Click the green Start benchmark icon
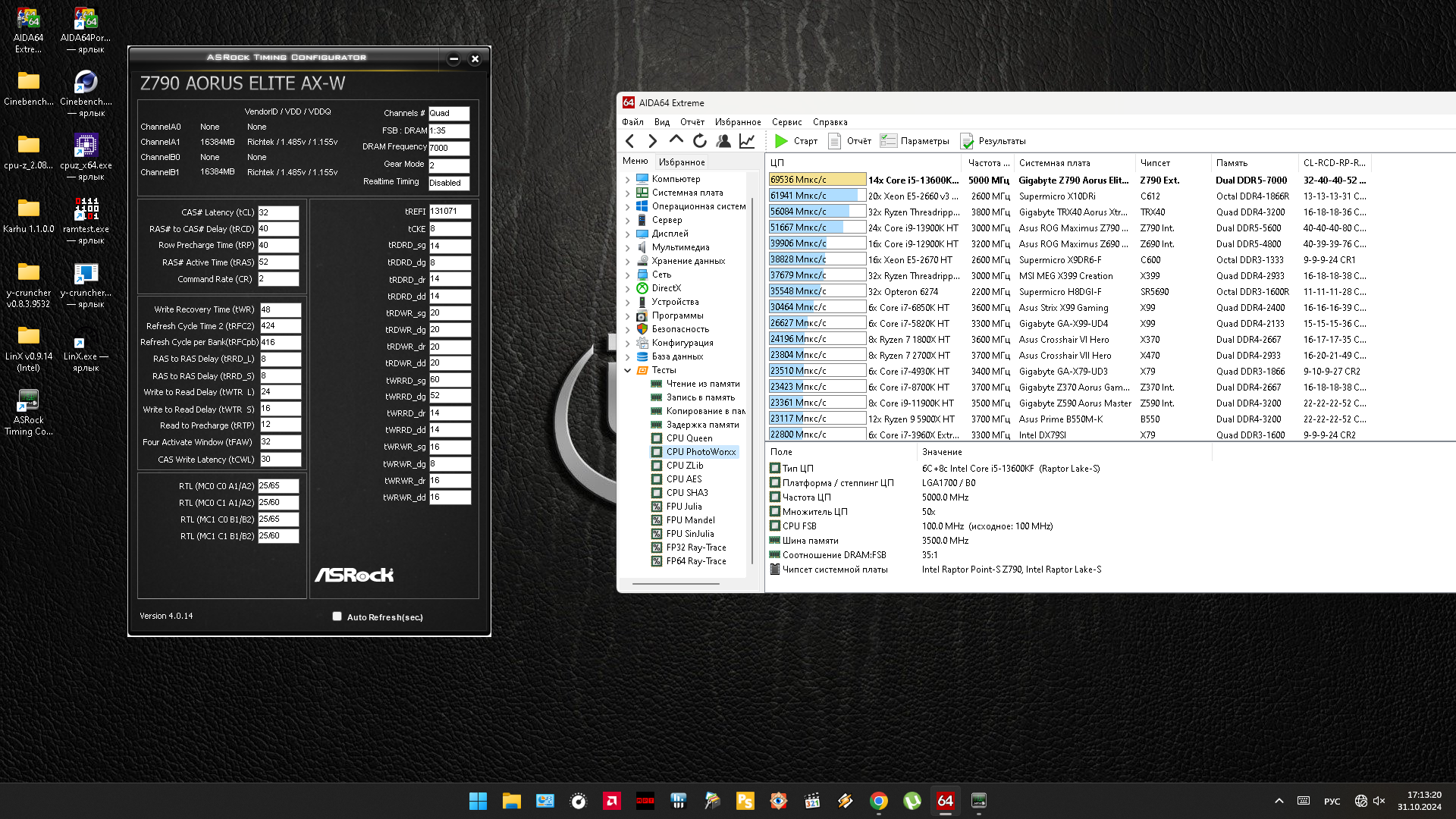 point(781,141)
